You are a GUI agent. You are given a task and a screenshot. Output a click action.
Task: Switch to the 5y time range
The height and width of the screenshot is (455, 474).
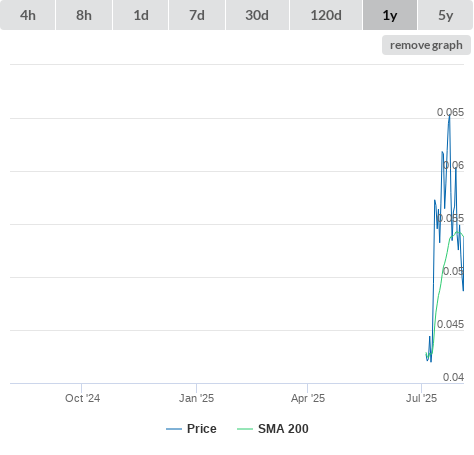pos(445,15)
